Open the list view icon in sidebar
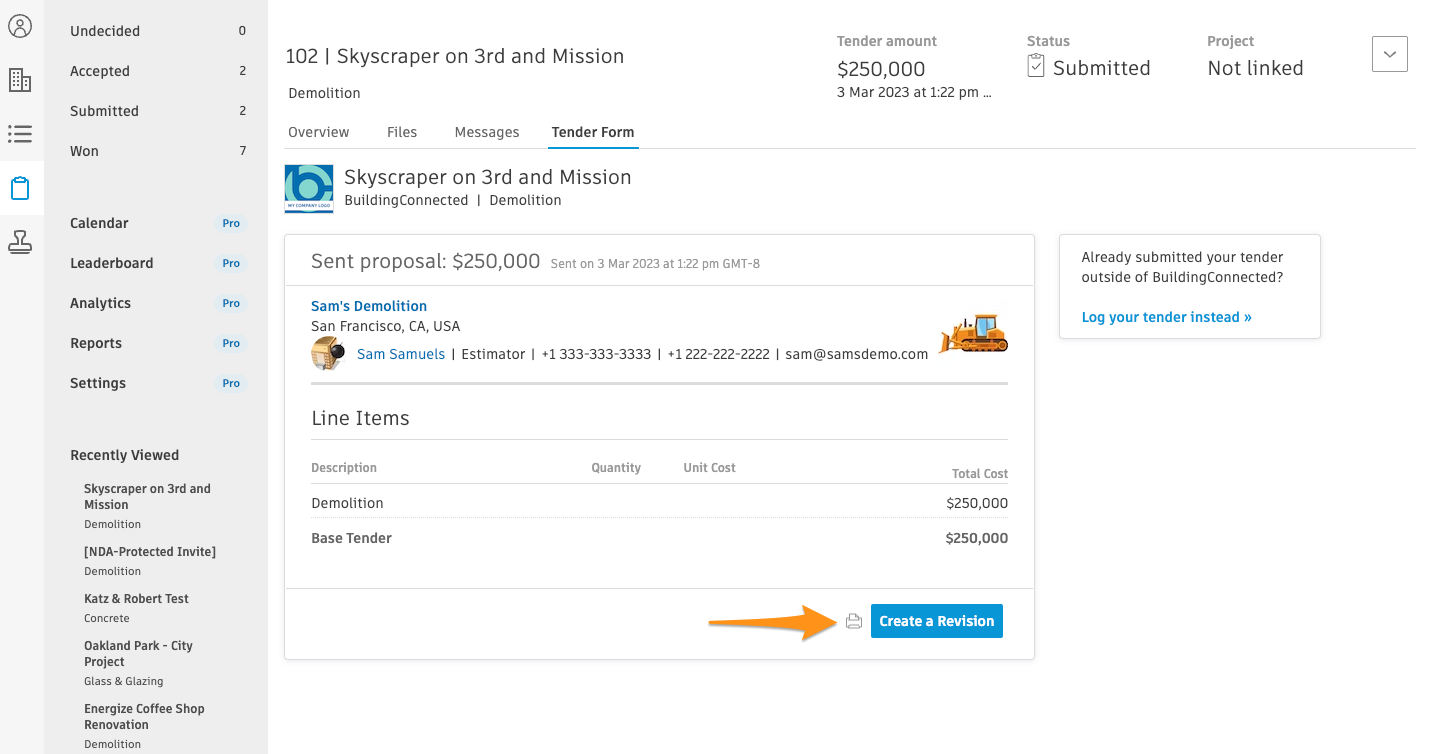This screenshot has width=1430, height=754. pyautogui.click(x=20, y=134)
